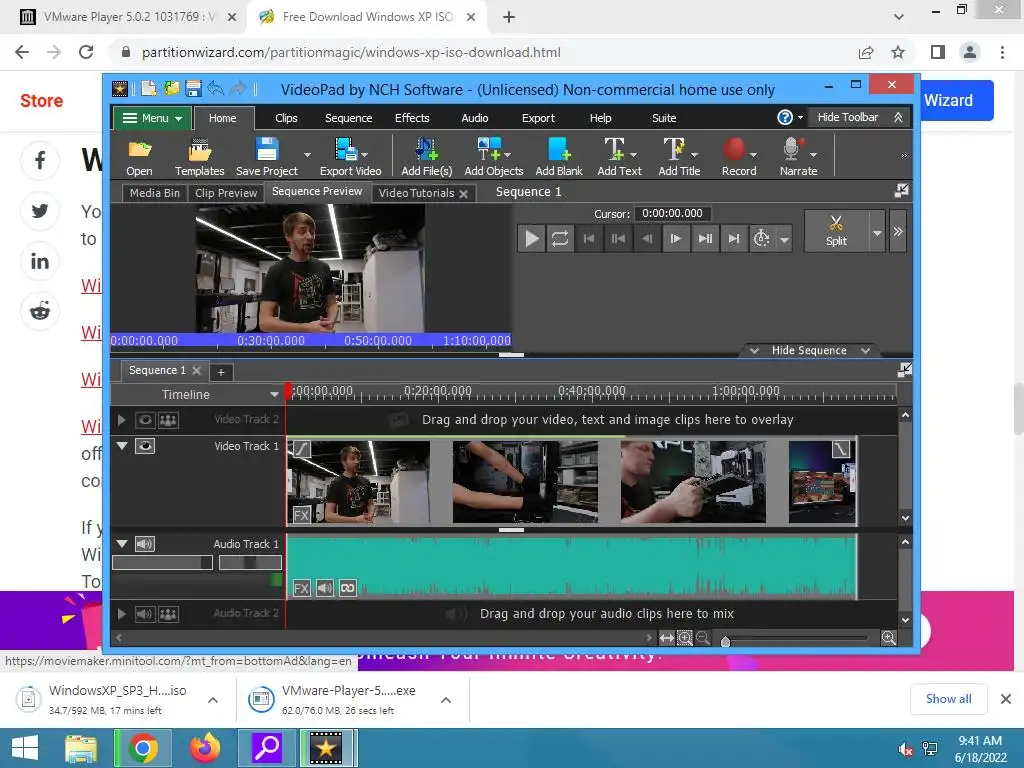Open Split options dropdown arrow
Viewport: 1024px width, 768px height.
pyautogui.click(x=877, y=232)
